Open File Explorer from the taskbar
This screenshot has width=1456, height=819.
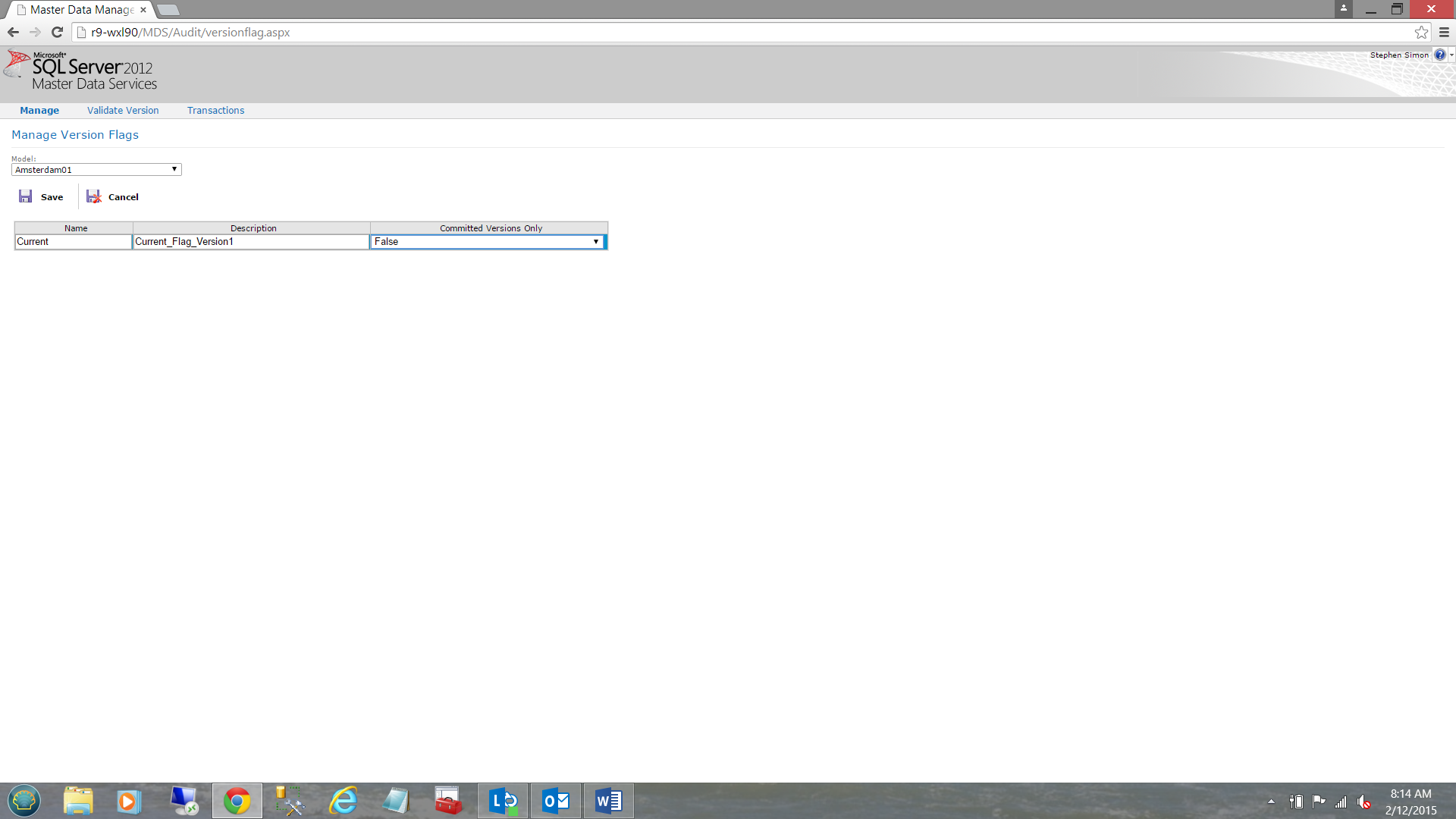coord(78,801)
